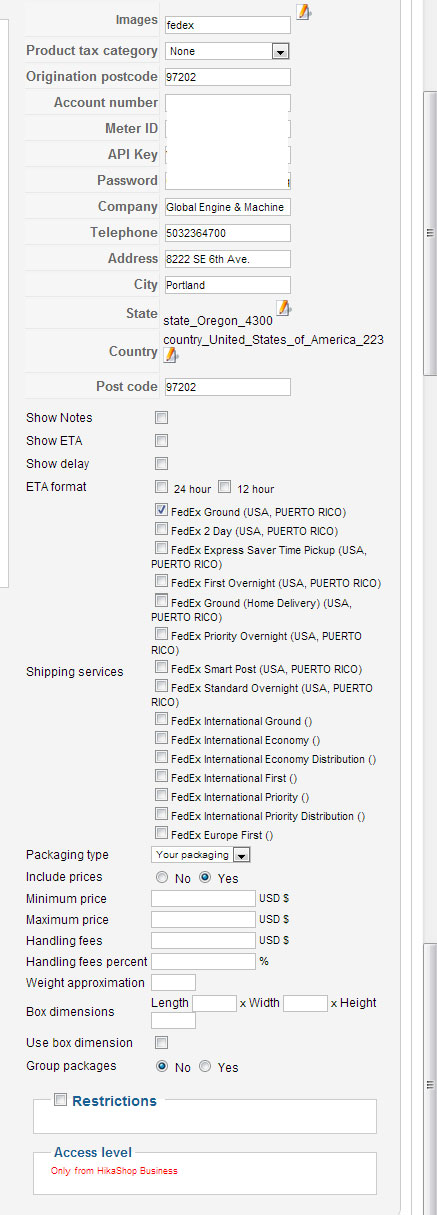Check FedEx 2 Day shipping service
The image size is (437, 1215).
tap(161, 530)
